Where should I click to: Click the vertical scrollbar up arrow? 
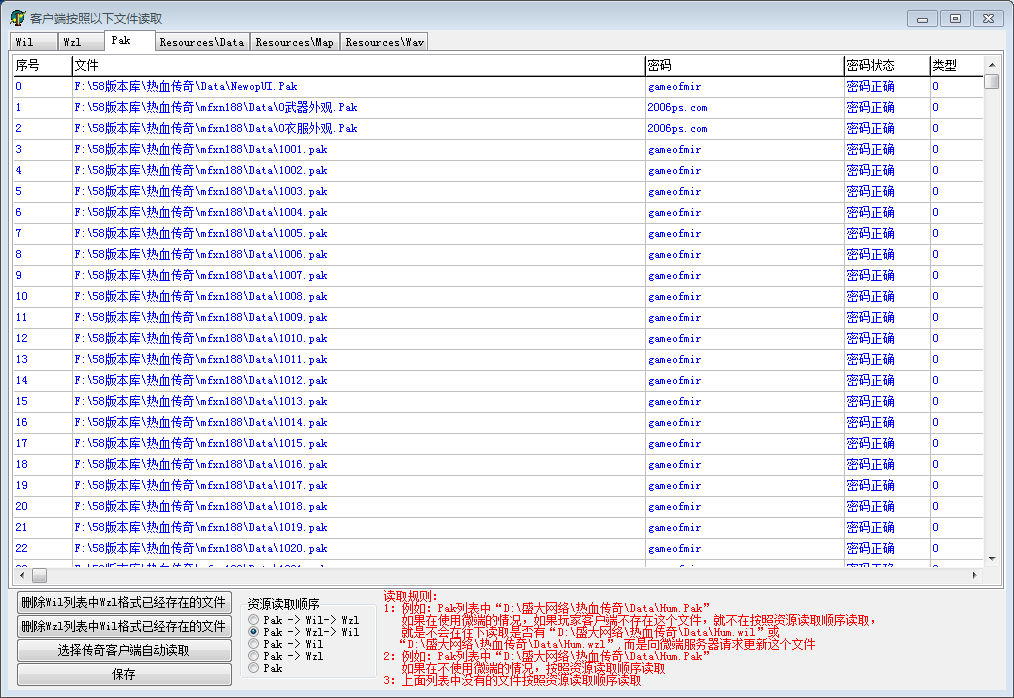(x=991, y=64)
